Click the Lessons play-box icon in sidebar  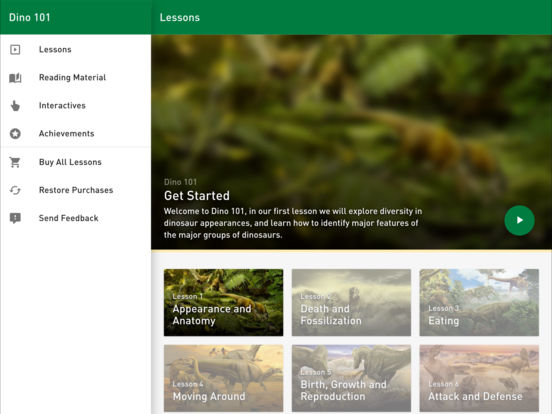15,50
